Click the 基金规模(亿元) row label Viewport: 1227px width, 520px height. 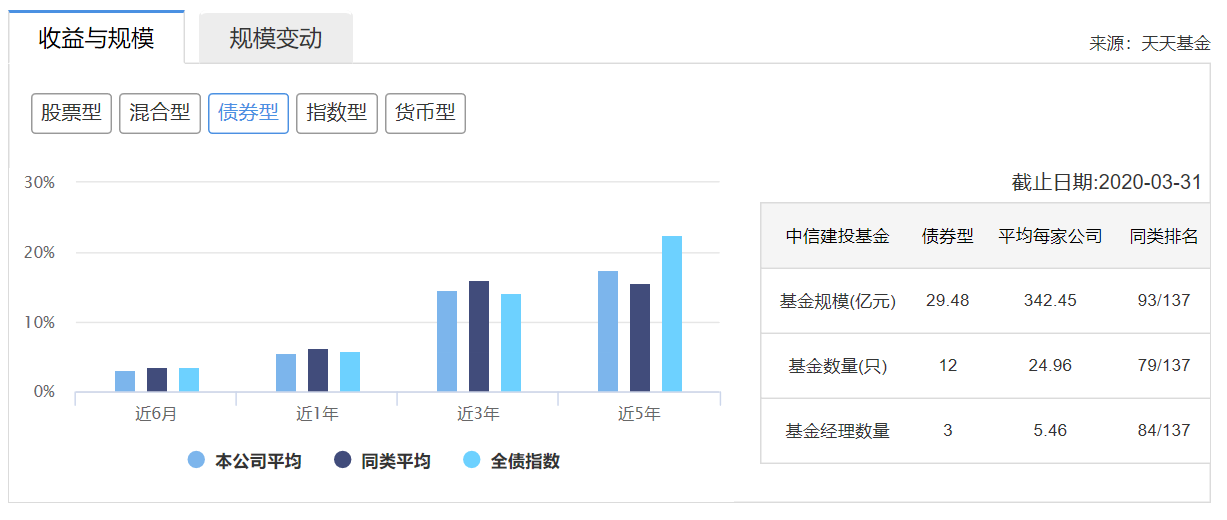pos(837,300)
